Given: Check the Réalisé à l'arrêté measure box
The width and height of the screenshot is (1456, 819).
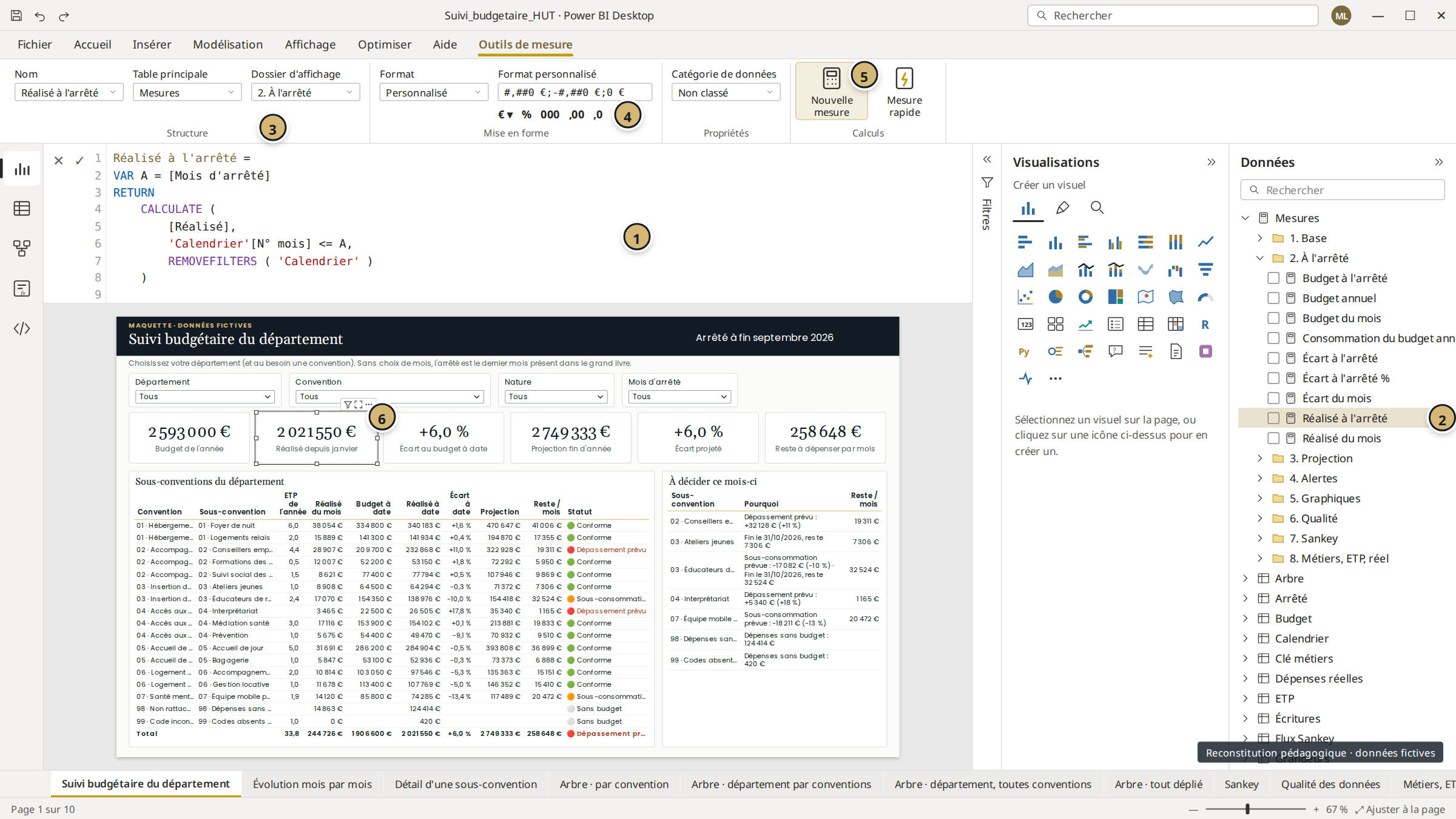Looking at the screenshot, I should click(1273, 418).
